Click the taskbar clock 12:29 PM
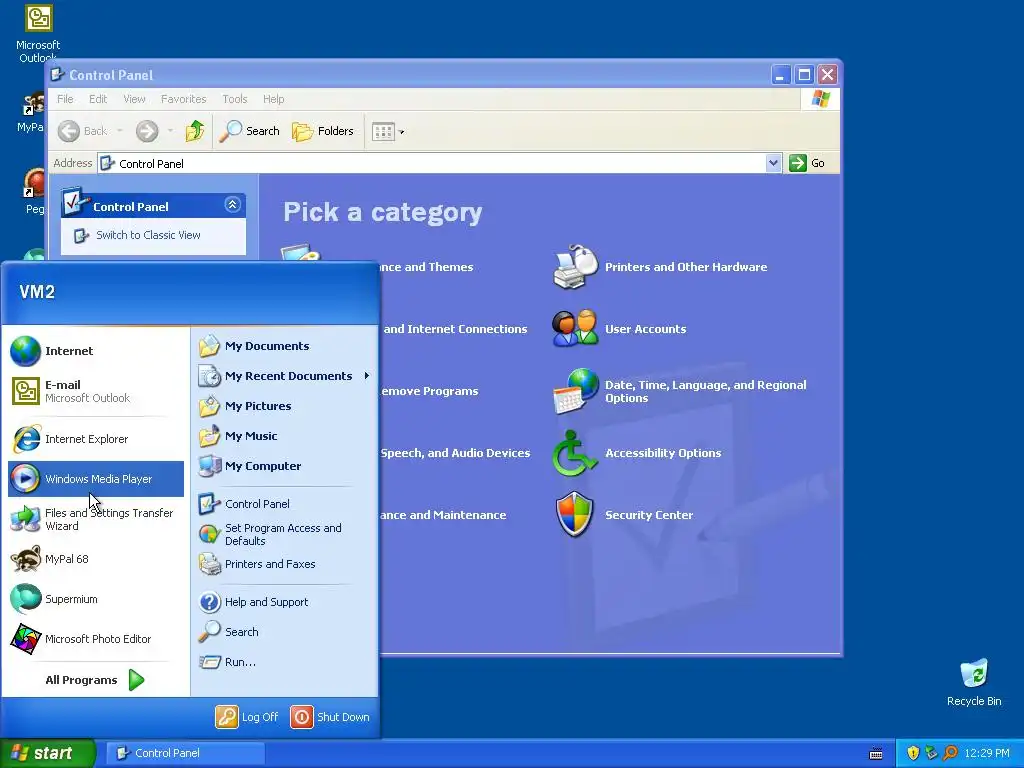 click(987, 753)
